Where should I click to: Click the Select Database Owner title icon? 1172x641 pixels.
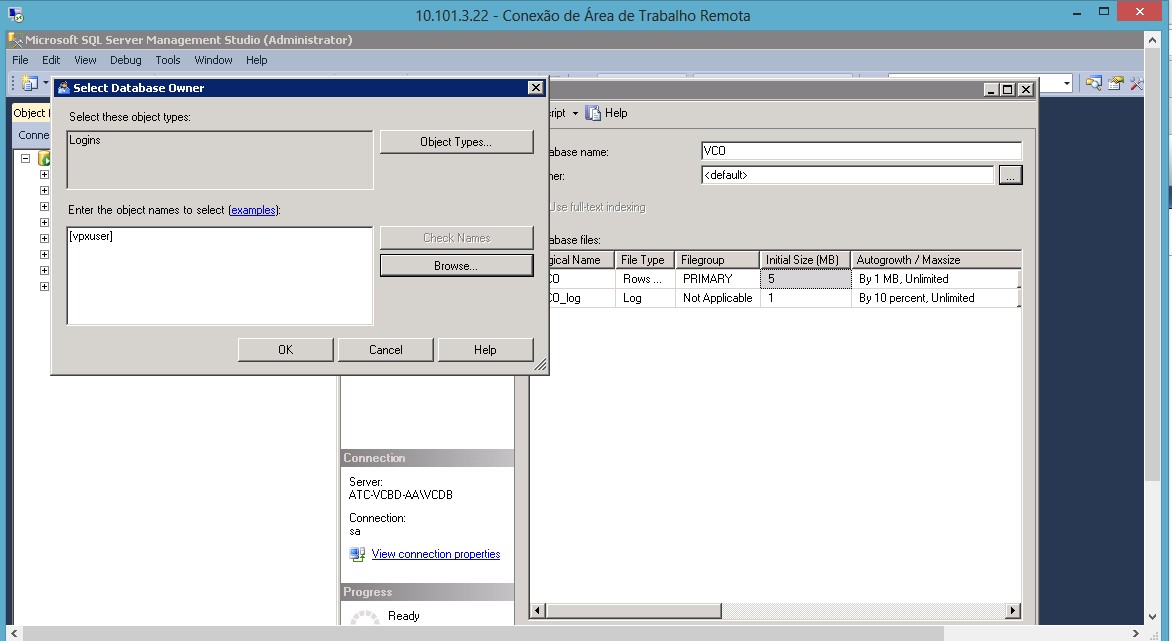[63, 88]
